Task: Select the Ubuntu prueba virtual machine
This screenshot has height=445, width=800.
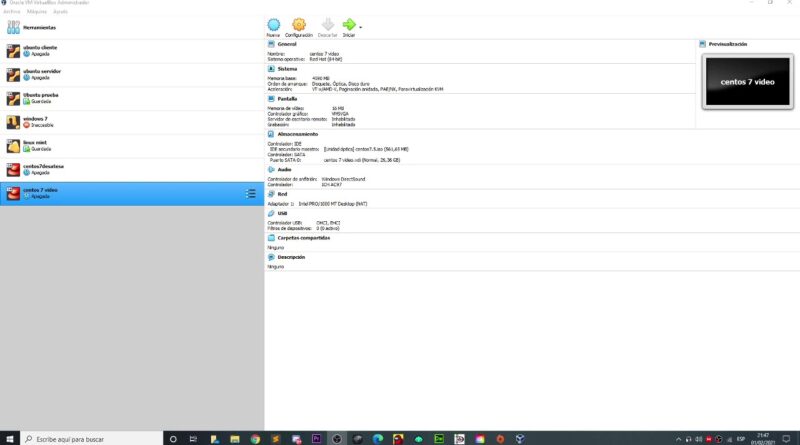Action: coord(132,98)
